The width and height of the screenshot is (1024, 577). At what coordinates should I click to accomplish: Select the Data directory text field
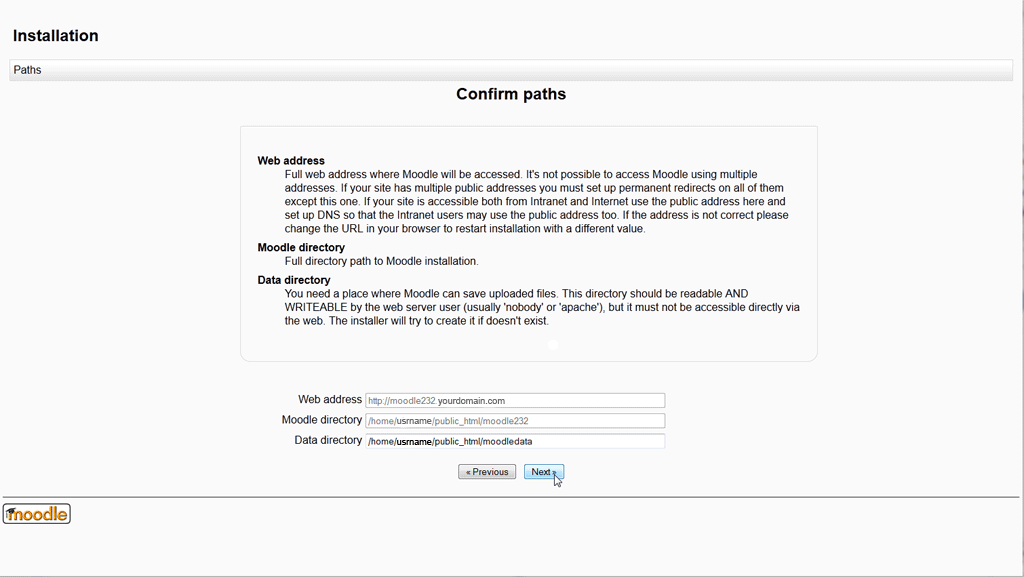coord(514,441)
